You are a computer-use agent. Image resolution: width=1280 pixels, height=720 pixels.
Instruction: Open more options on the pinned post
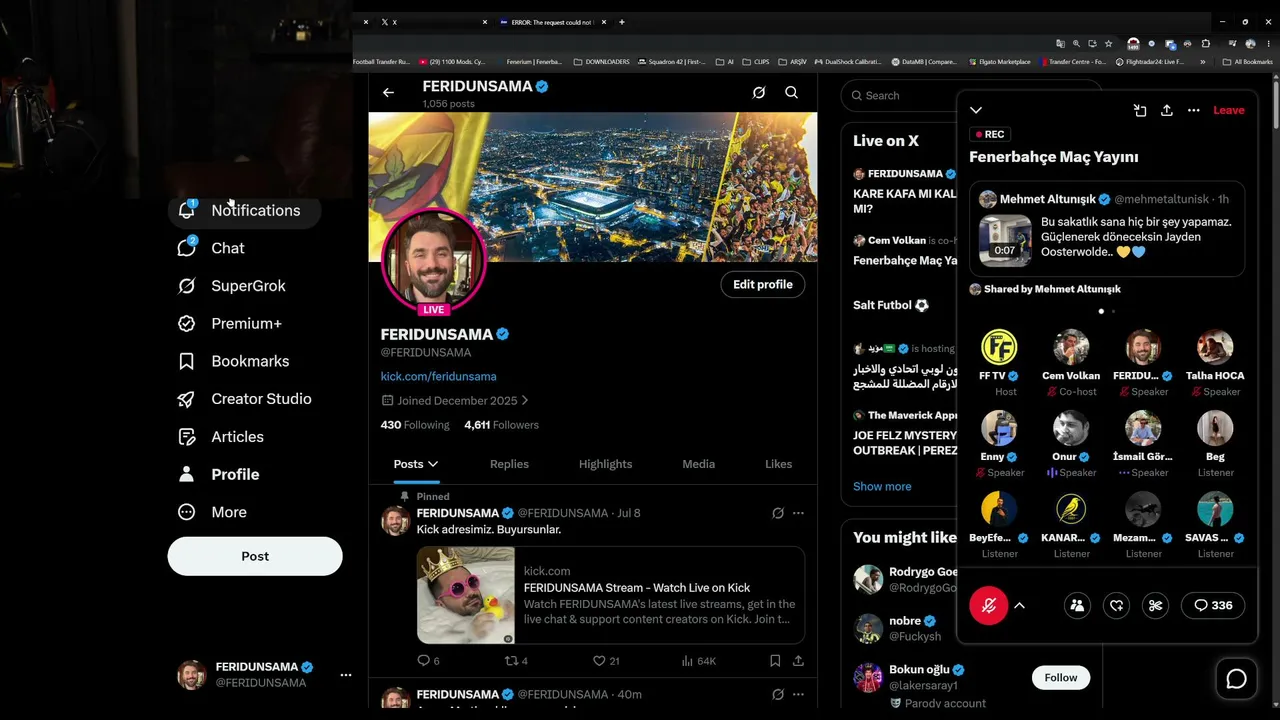(x=798, y=513)
